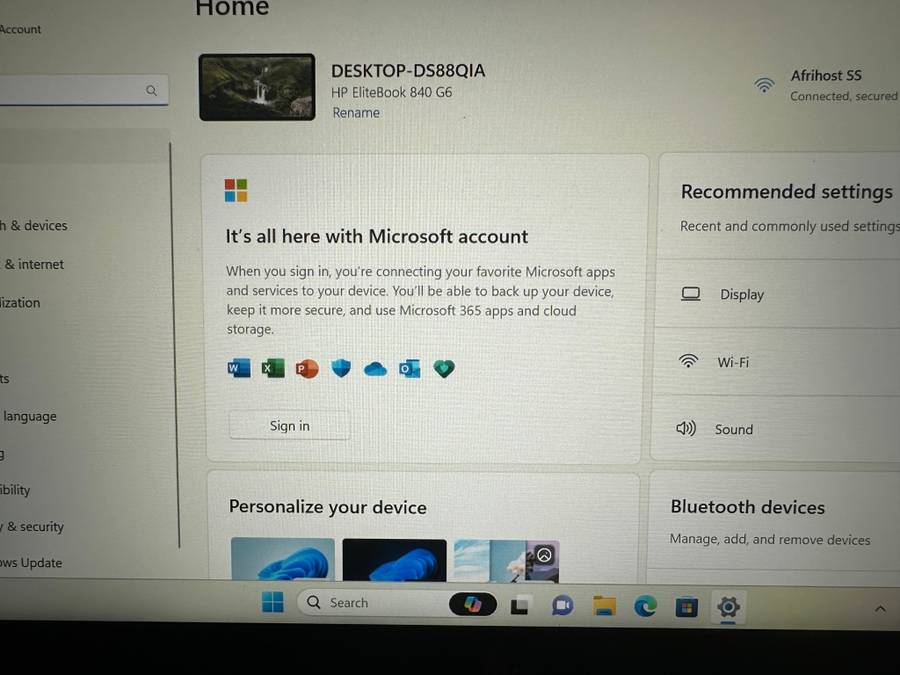Click the green Family Safety heart icon

coord(444,369)
